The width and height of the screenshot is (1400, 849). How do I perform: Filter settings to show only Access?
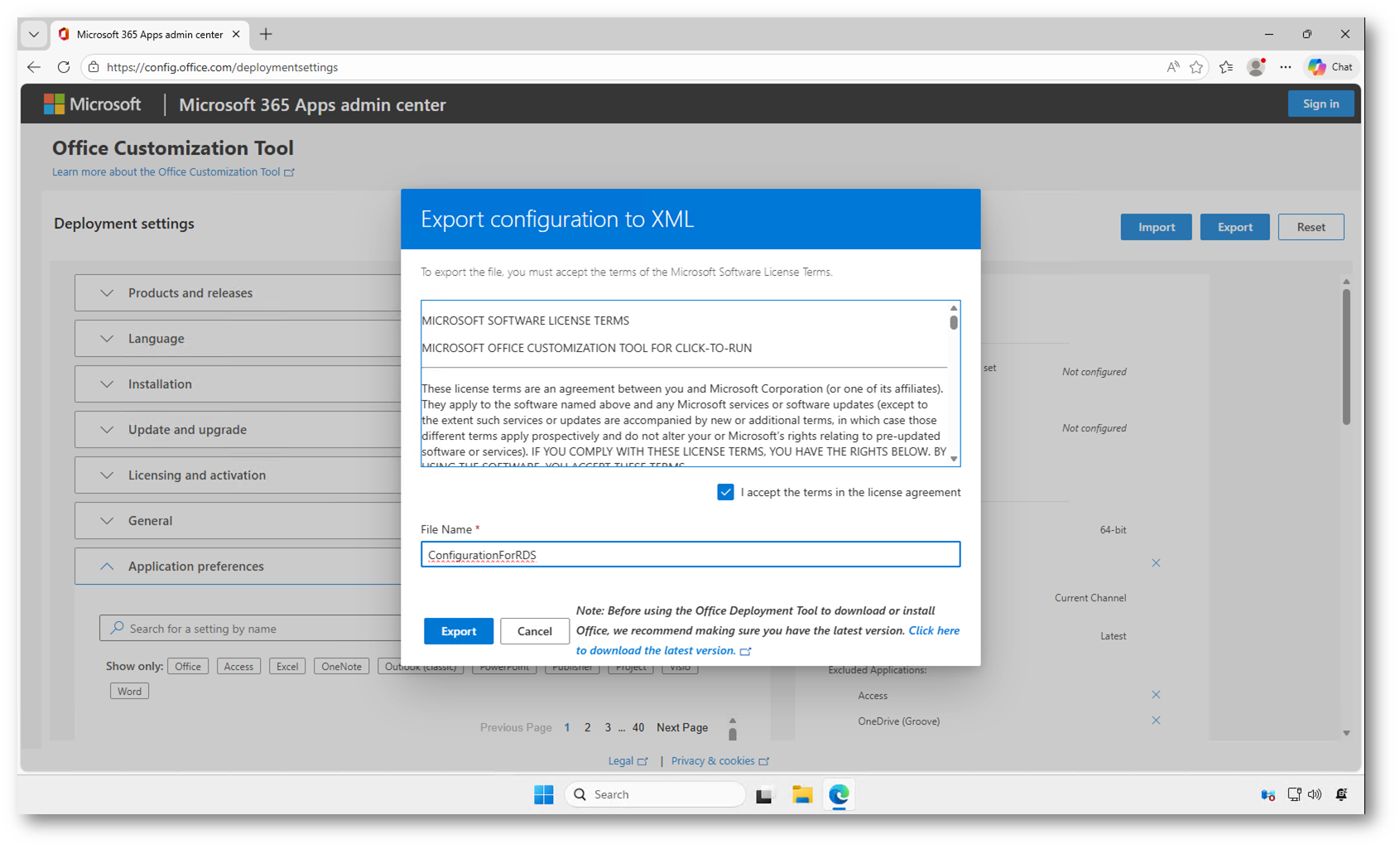click(x=238, y=667)
